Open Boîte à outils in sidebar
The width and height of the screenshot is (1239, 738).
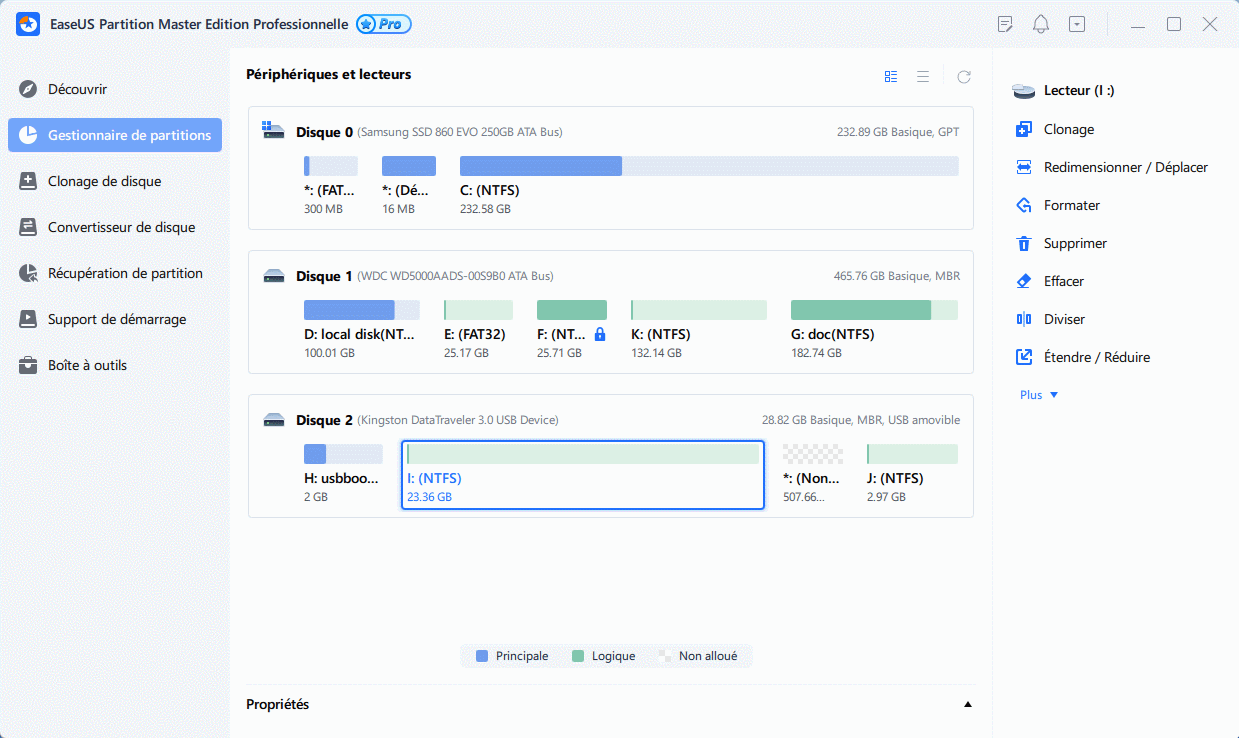point(87,365)
